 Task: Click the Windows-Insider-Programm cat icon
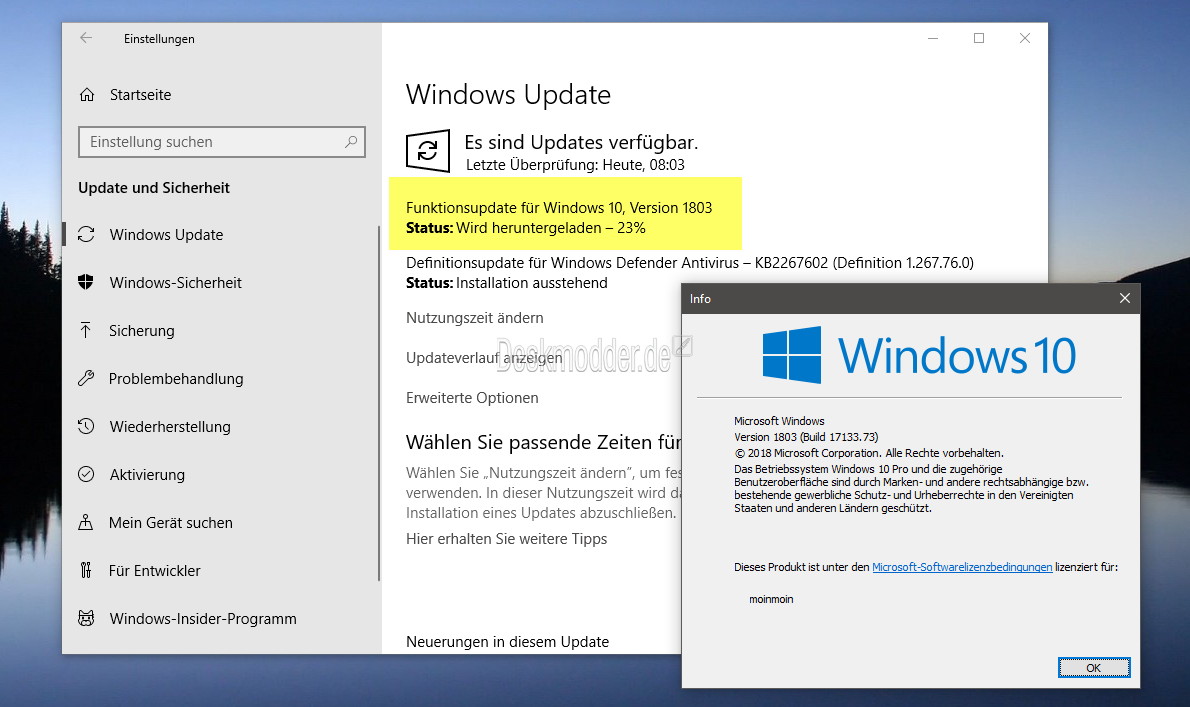(x=87, y=618)
